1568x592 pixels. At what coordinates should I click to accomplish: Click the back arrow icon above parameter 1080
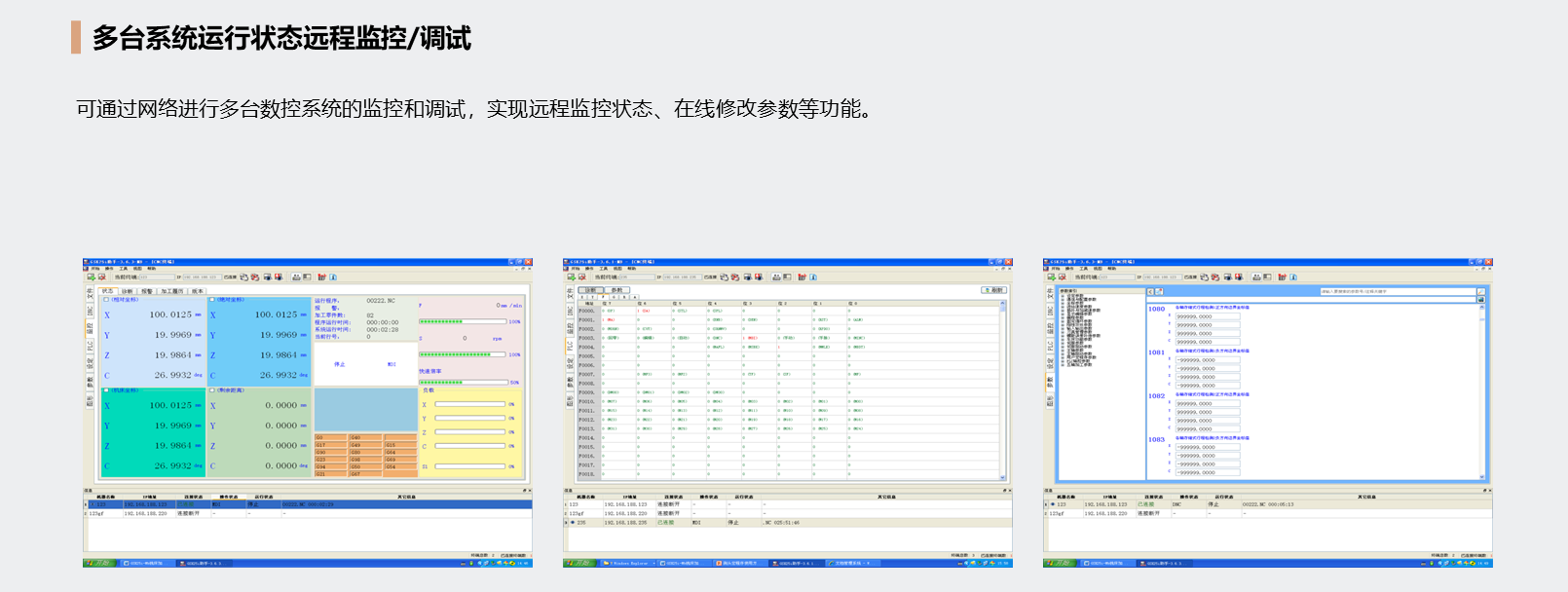pos(1150,291)
